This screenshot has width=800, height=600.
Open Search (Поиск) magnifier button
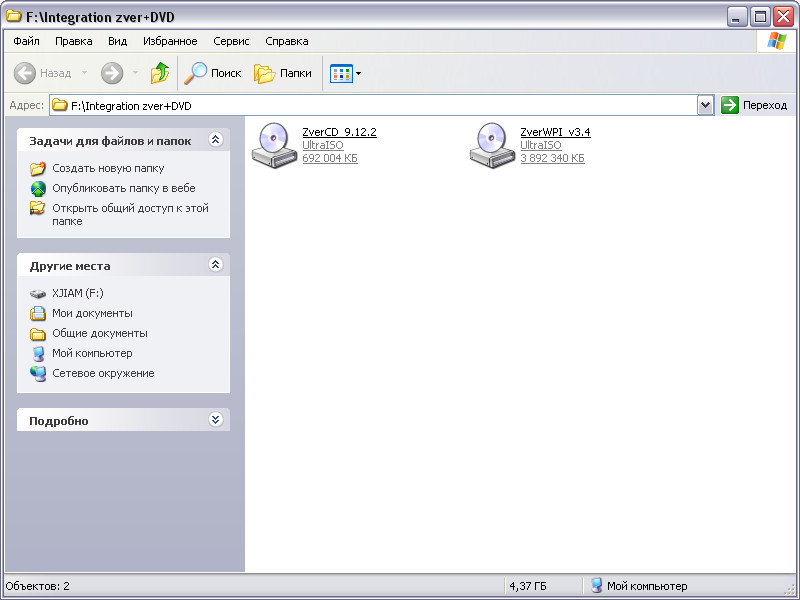coord(212,73)
